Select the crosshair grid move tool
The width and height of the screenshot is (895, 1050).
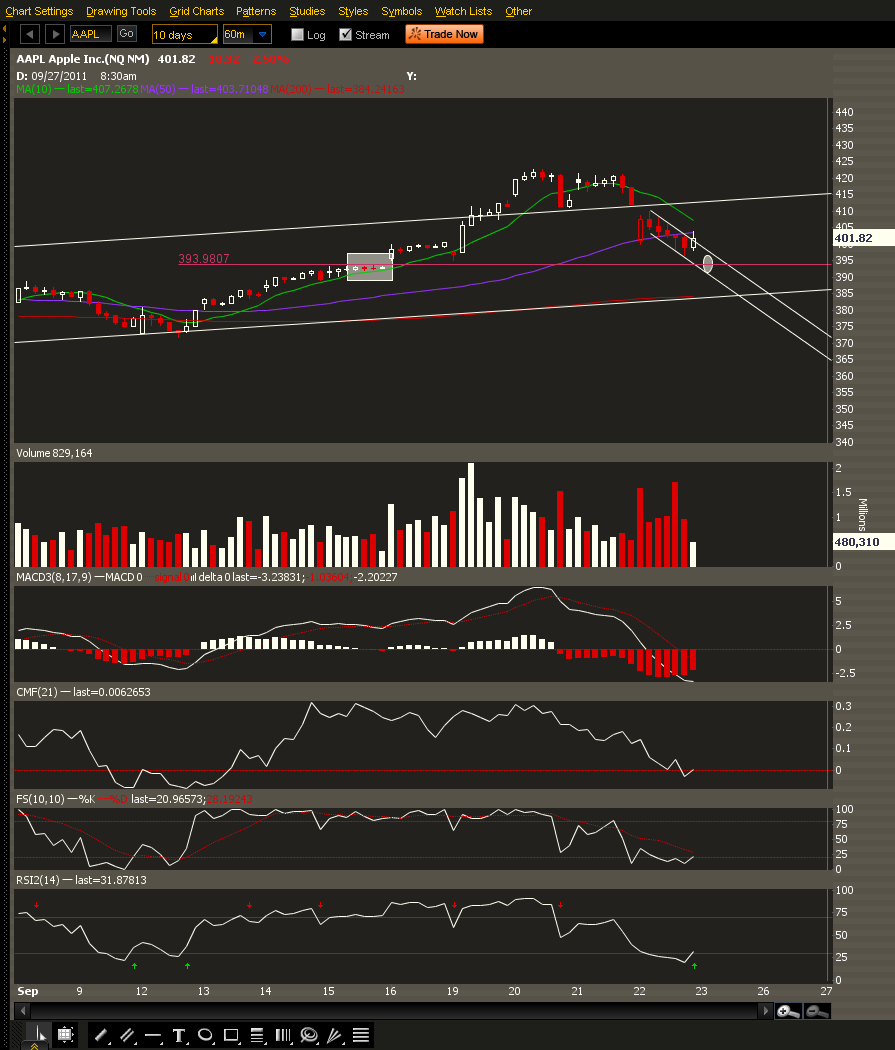(x=65, y=1035)
